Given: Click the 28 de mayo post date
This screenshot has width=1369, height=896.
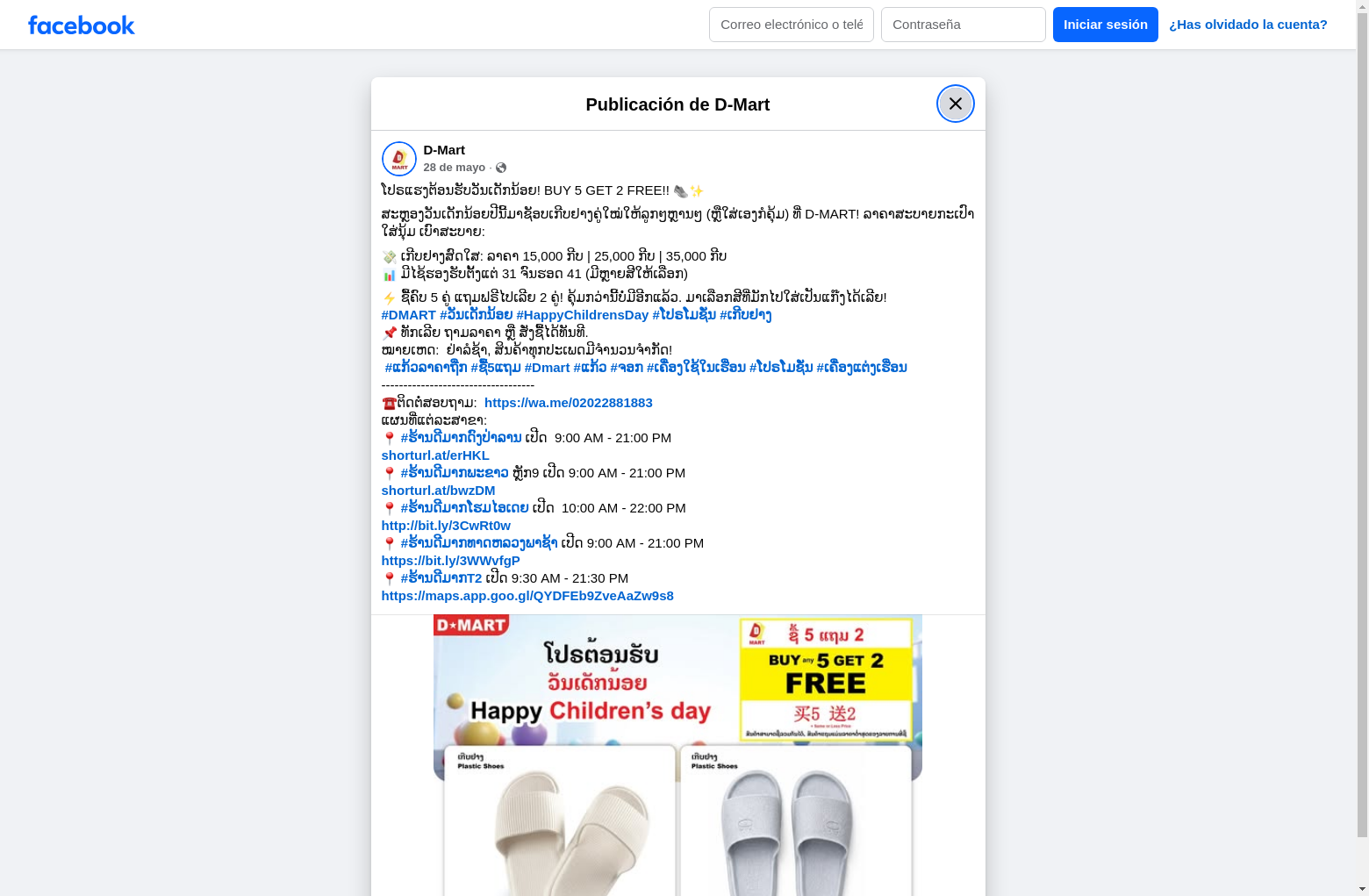Looking at the screenshot, I should click(455, 168).
